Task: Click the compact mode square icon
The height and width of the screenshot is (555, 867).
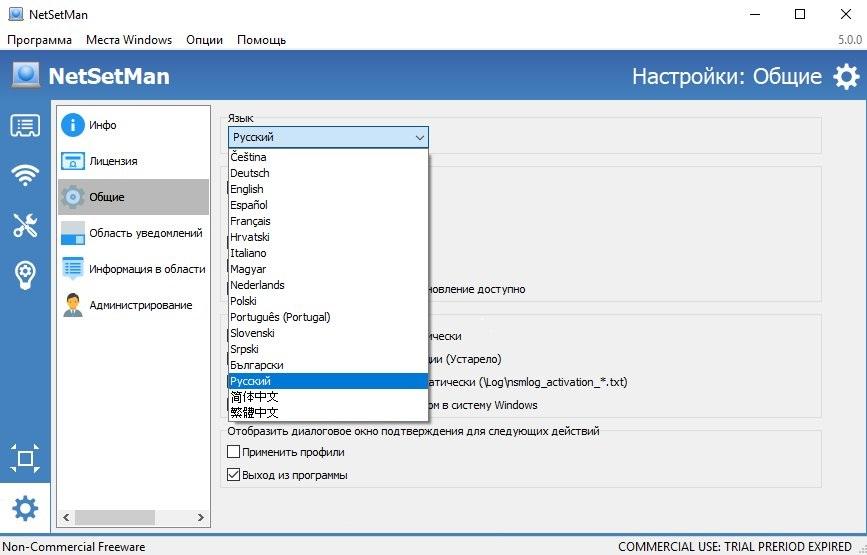Action: (25, 459)
